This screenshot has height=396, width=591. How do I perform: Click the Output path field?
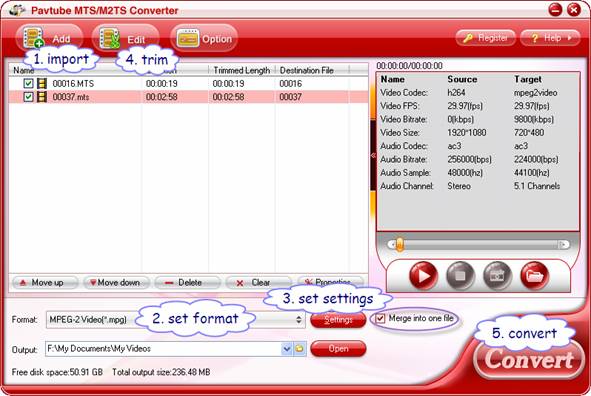[x=164, y=349]
